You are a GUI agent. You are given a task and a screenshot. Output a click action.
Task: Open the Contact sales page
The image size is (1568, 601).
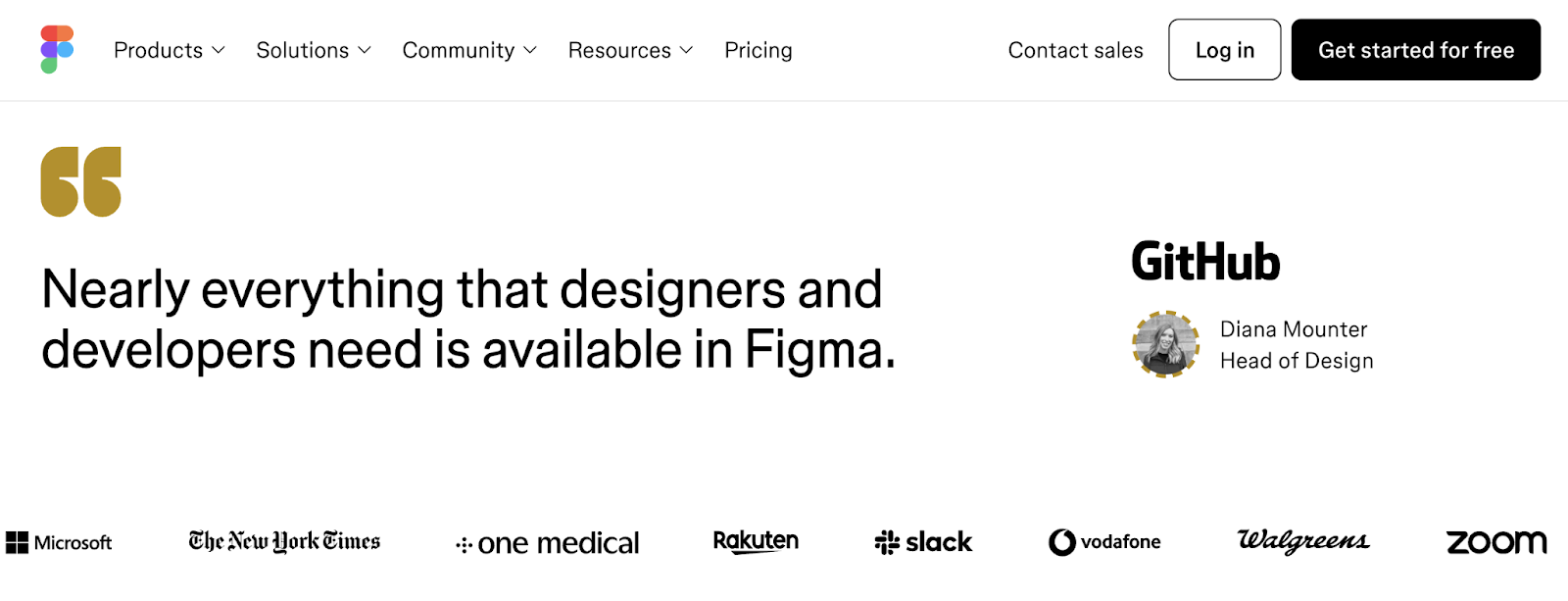[1074, 50]
